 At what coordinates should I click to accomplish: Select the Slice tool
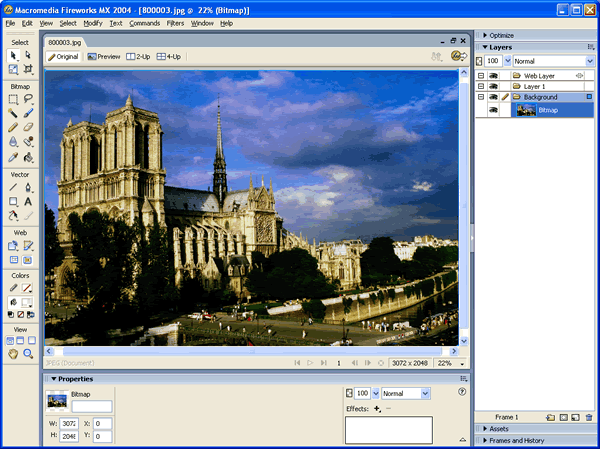coord(28,245)
